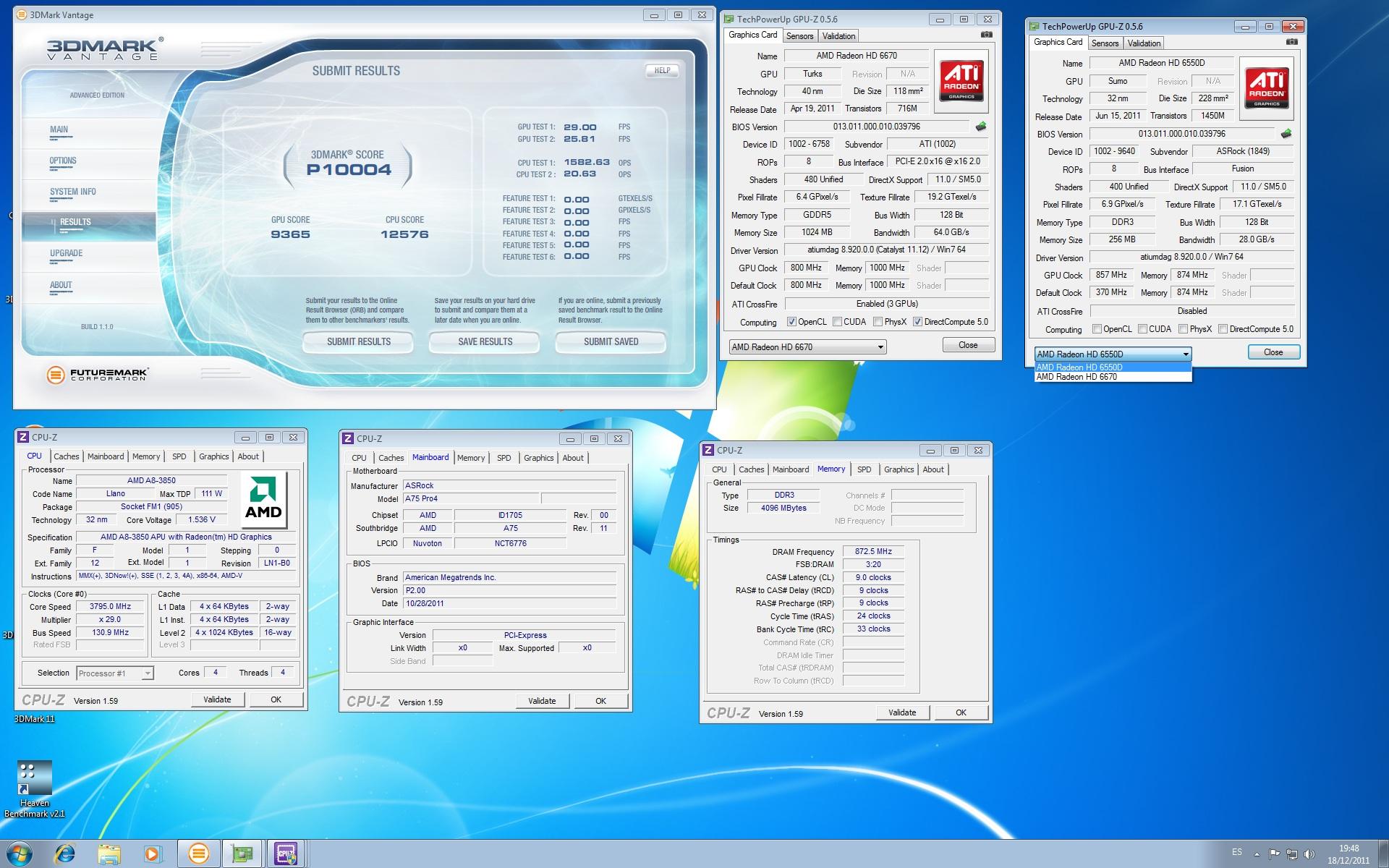Open the Sensors tab in HD 6670 GPU-Z
Viewport: 1389px width, 868px height.
coord(799,36)
